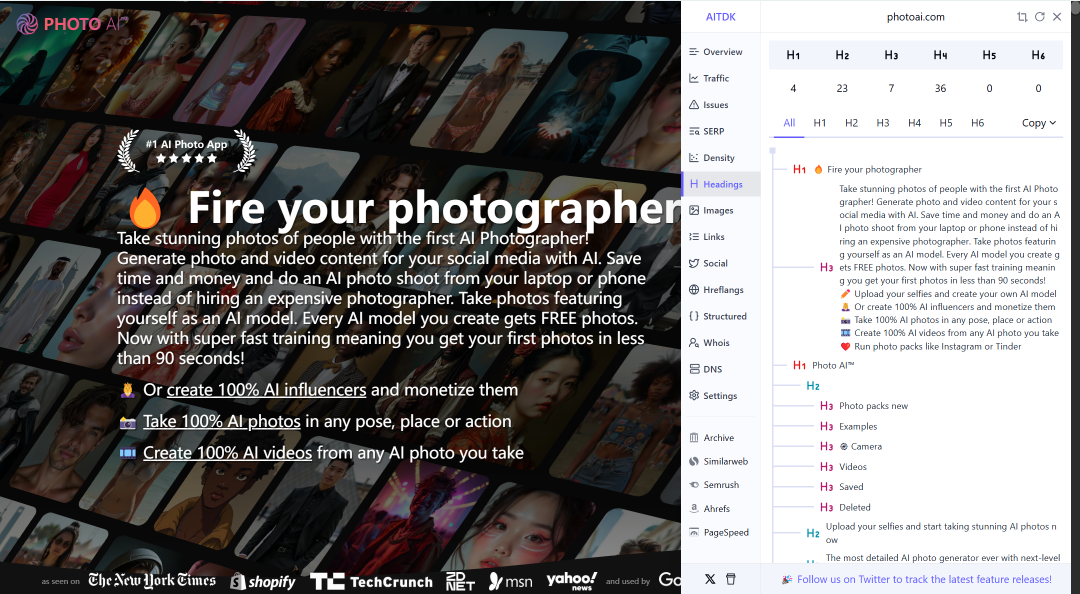This screenshot has width=1080, height=594.
Task: Click the H1 column header in count table
Action: click(x=793, y=55)
